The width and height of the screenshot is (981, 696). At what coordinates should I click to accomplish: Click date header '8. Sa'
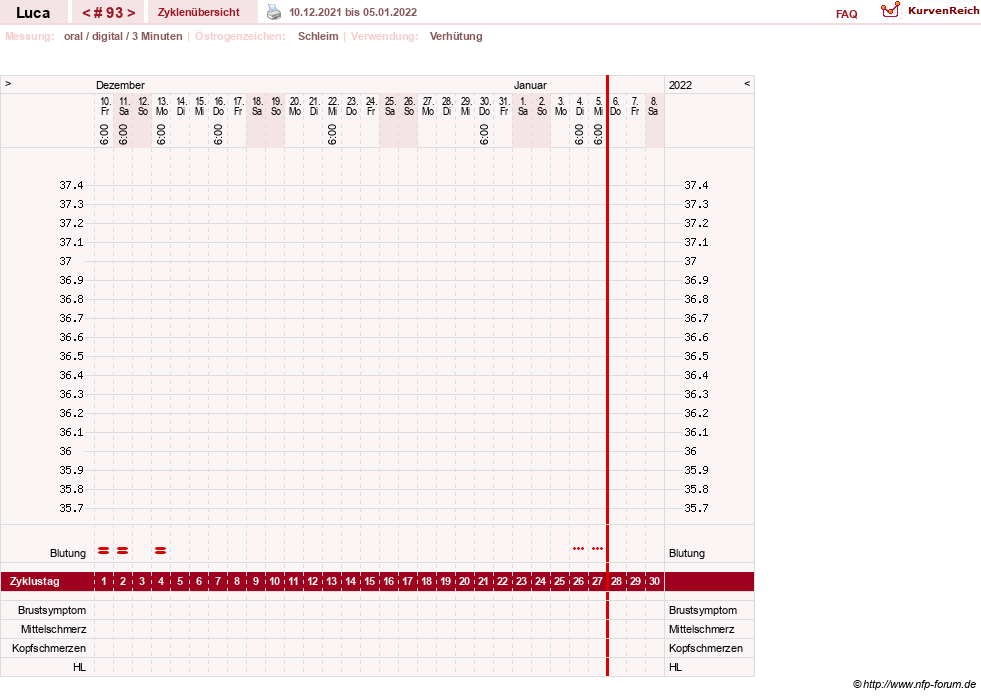coord(653,106)
